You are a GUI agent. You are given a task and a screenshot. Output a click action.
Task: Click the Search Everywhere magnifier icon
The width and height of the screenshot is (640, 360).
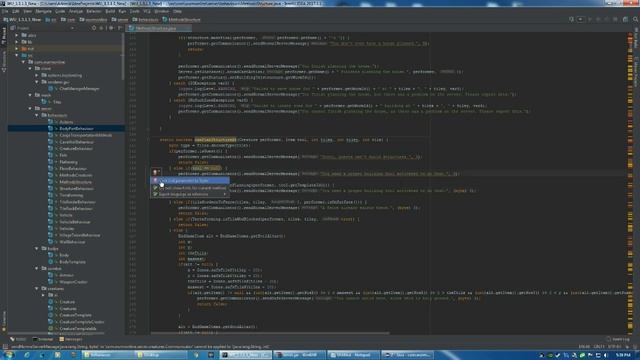636,19
